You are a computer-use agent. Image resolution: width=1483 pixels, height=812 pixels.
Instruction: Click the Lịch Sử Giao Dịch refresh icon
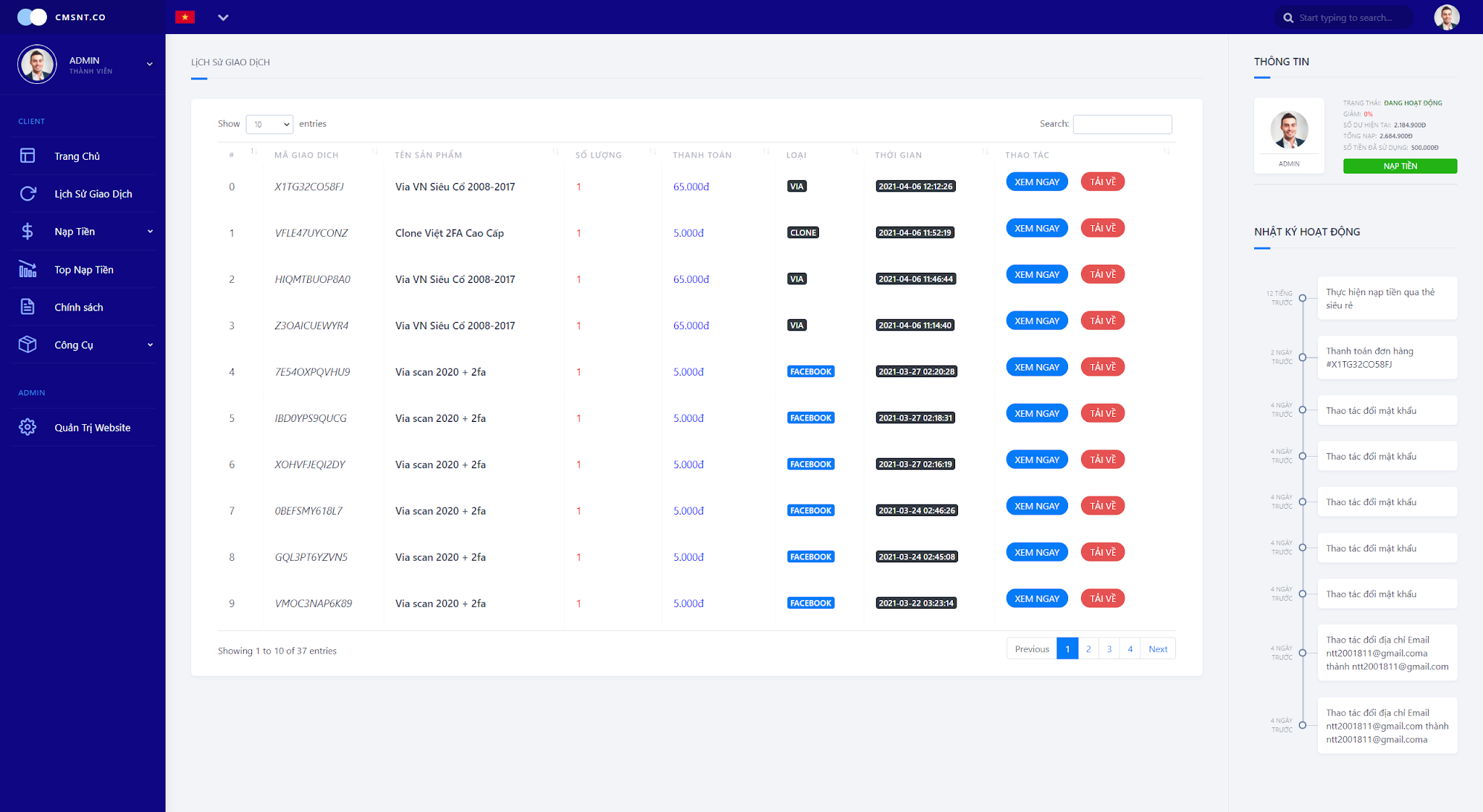(x=28, y=193)
